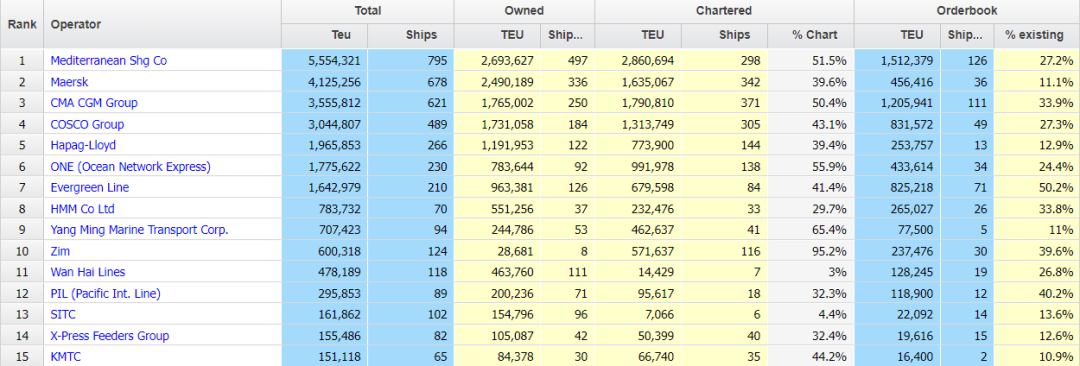Image resolution: width=1080 pixels, height=366 pixels.
Task: Open the SITC operator link
Action: tap(63, 315)
